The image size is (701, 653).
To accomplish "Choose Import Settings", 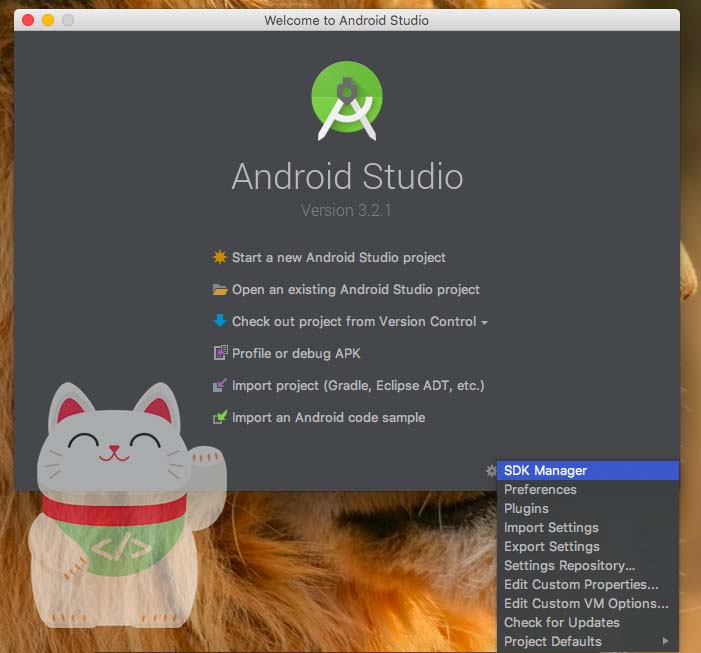I will [588, 527].
